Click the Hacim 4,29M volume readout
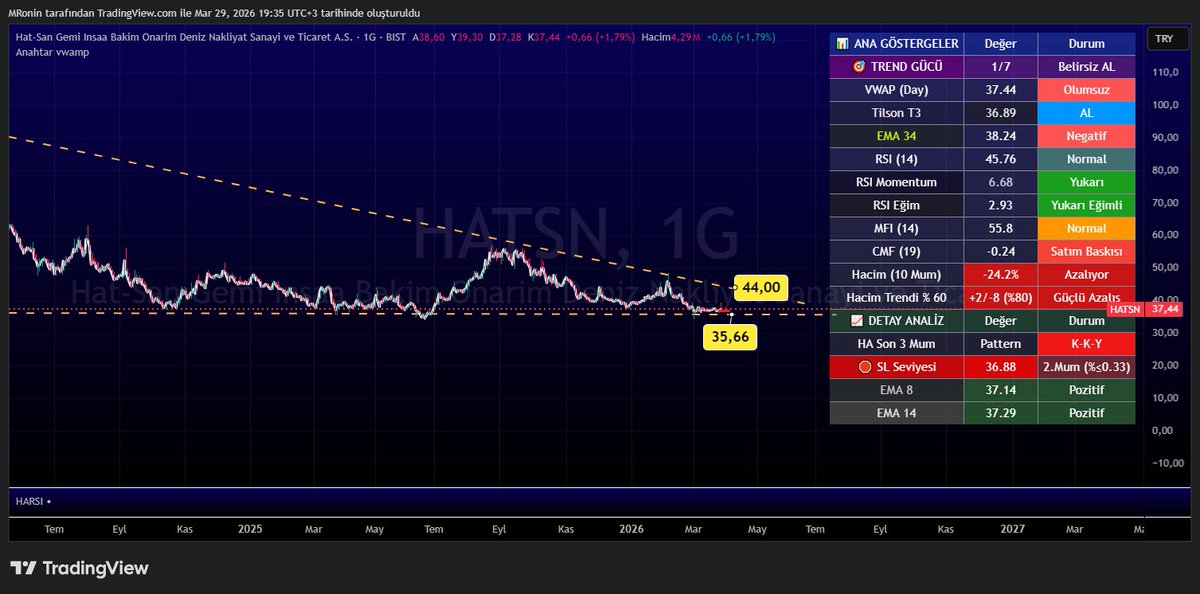The height and width of the screenshot is (594, 1200). pos(671,37)
